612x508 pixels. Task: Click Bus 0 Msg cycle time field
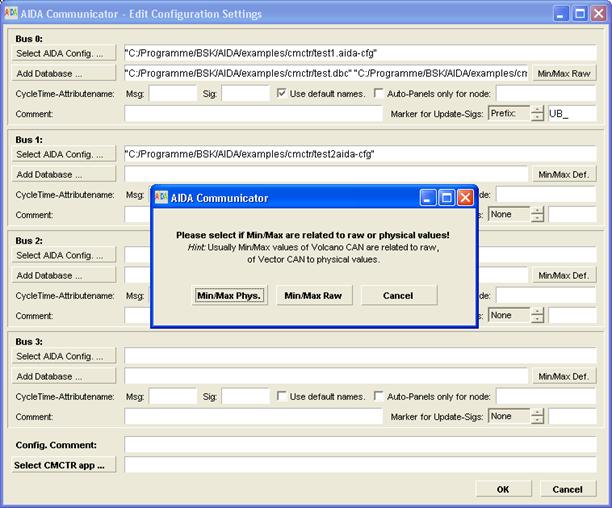173,94
